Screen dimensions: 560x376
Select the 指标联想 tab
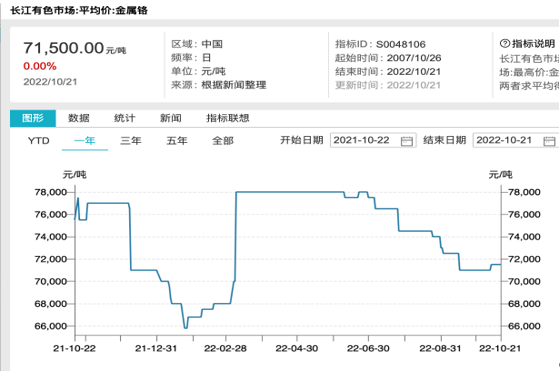pos(228,118)
